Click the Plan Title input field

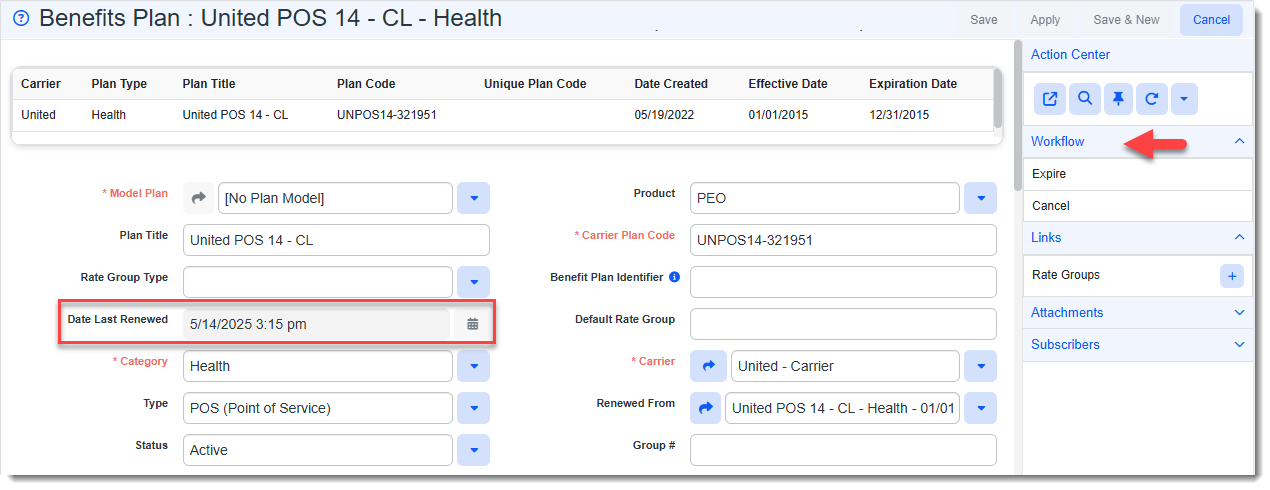[x=336, y=240]
